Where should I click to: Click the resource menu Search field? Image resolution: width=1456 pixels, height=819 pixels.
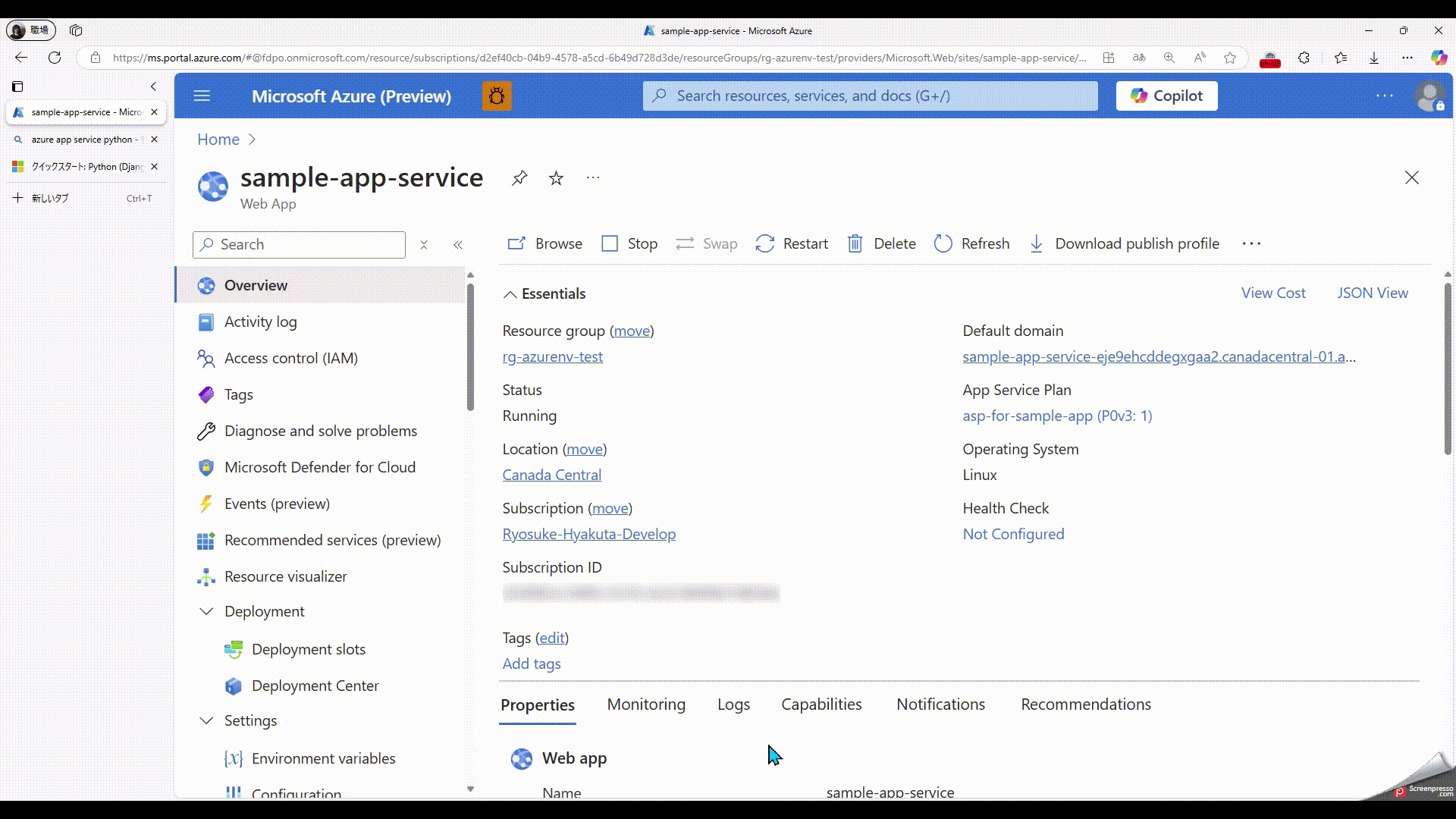(299, 245)
